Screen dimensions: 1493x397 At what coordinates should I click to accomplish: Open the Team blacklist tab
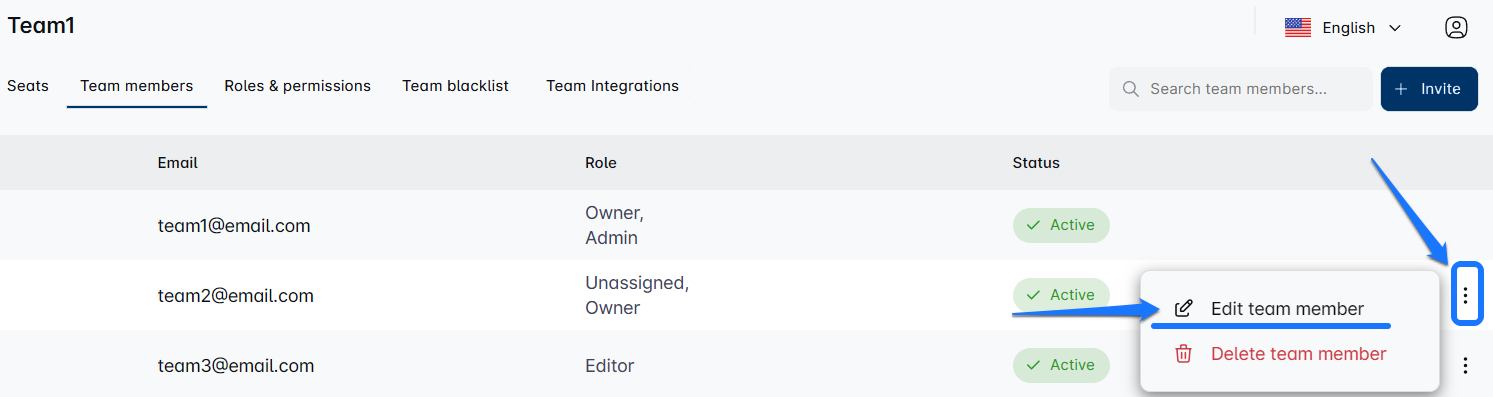pos(456,86)
